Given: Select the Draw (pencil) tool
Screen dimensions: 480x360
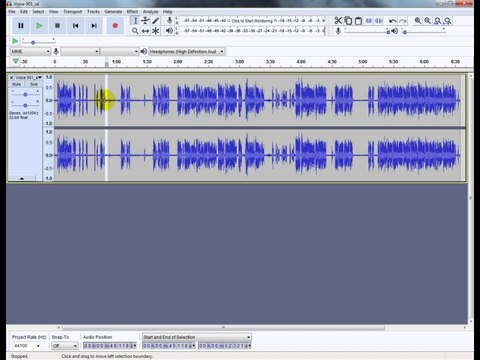Looking at the screenshot, I should pos(156,21).
